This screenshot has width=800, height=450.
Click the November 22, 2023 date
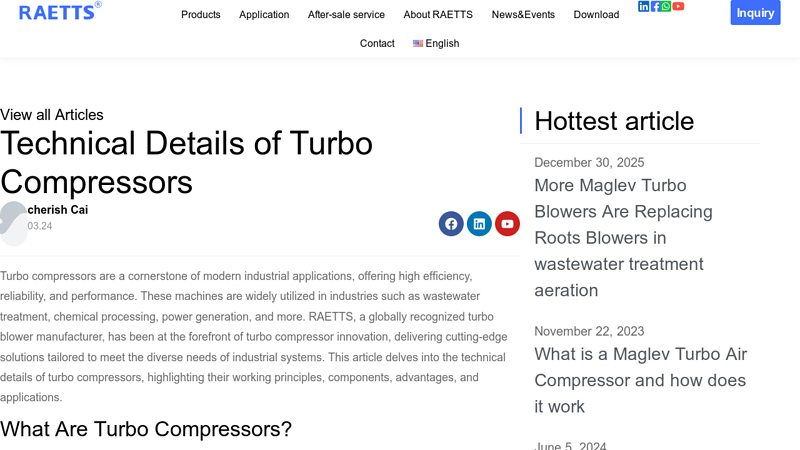pos(589,331)
